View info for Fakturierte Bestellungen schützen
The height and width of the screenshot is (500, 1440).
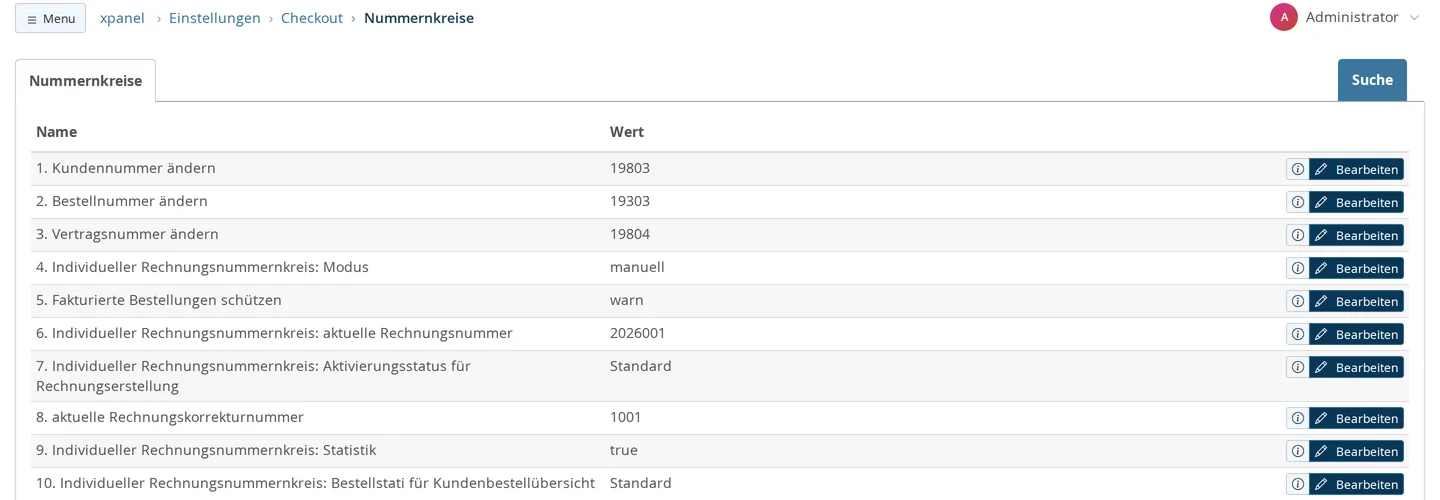coord(1297,301)
